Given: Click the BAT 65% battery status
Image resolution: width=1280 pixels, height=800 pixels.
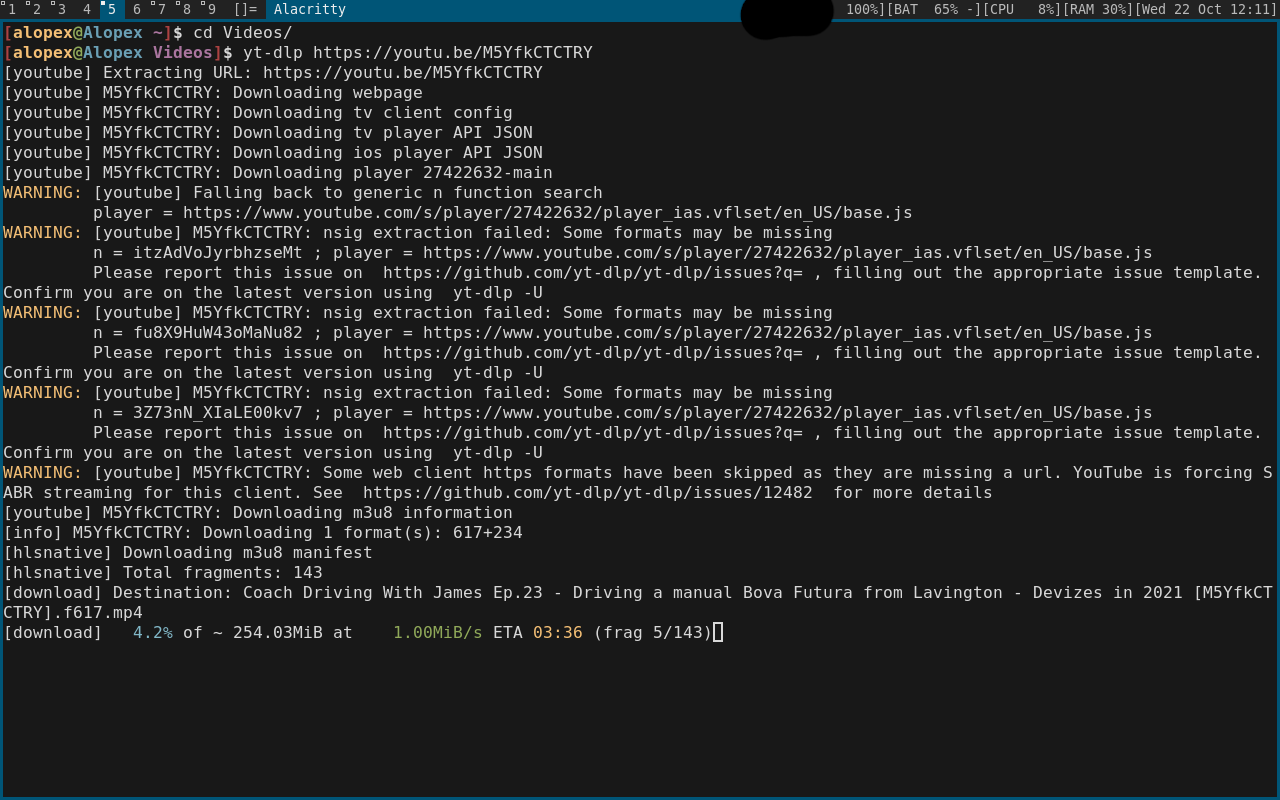Looking at the screenshot, I should pyautogui.click(x=935, y=9).
